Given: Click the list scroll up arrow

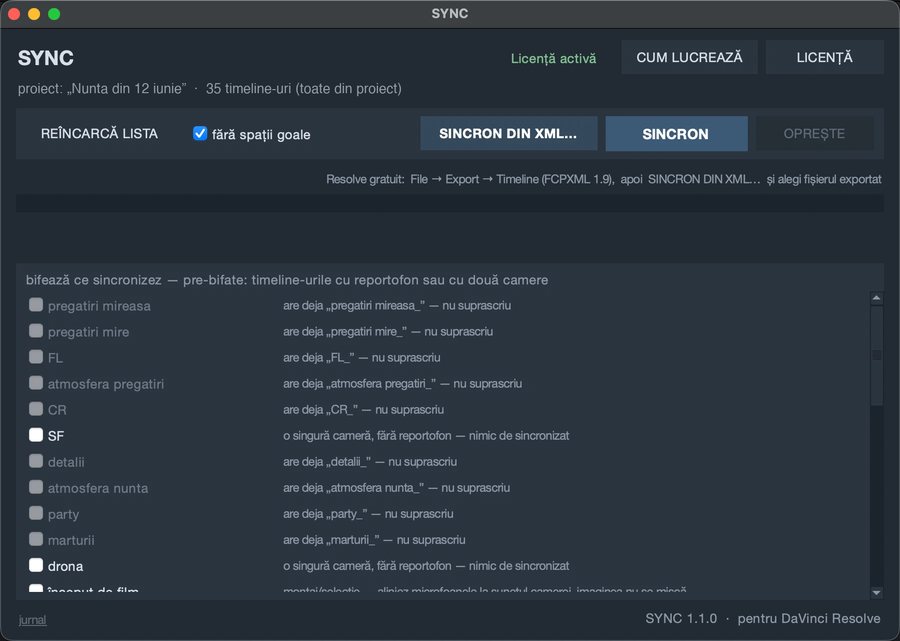Looking at the screenshot, I should point(876,298).
